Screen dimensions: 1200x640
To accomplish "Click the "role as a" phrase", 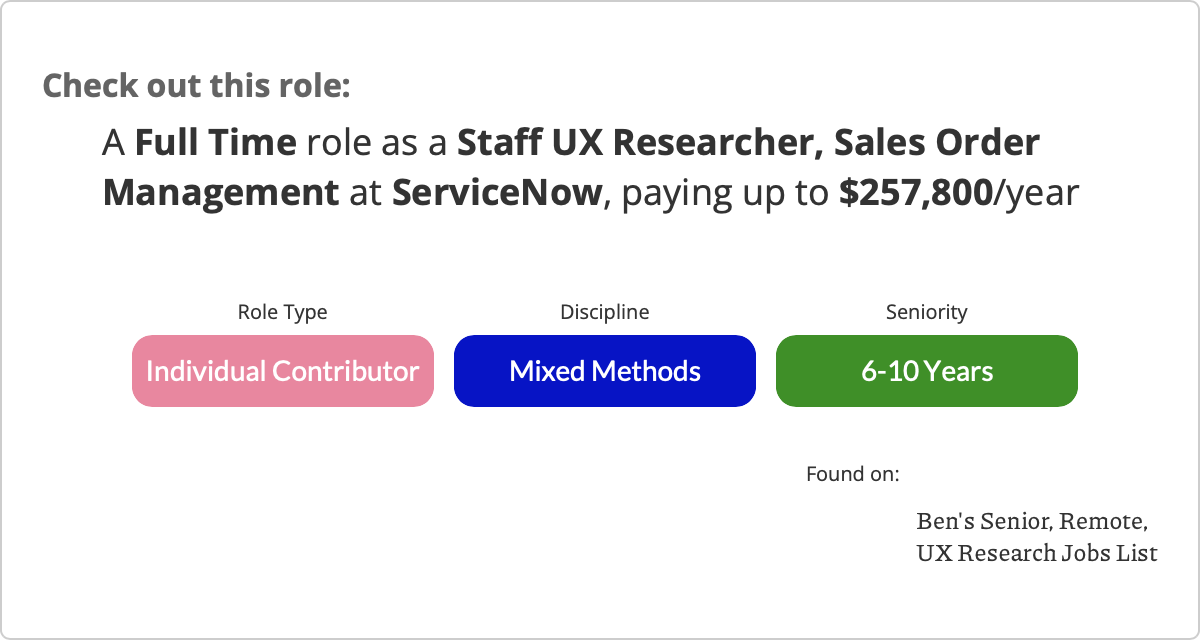I will click(x=376, y=143).
